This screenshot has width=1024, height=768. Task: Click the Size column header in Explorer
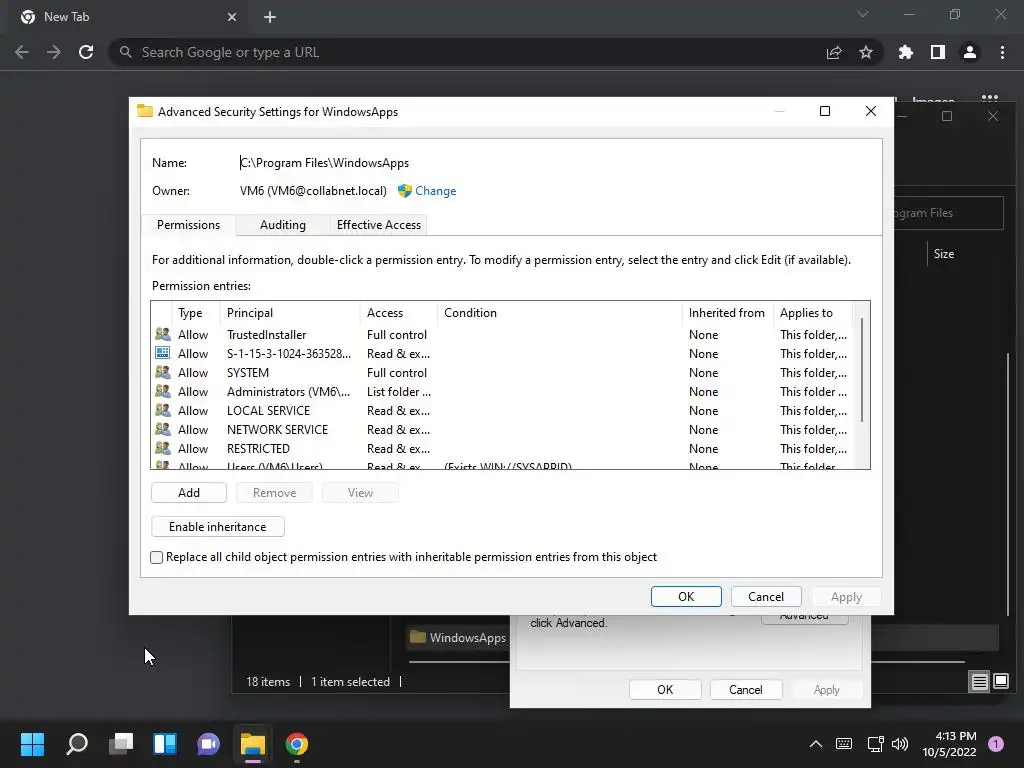click(944, 253)
